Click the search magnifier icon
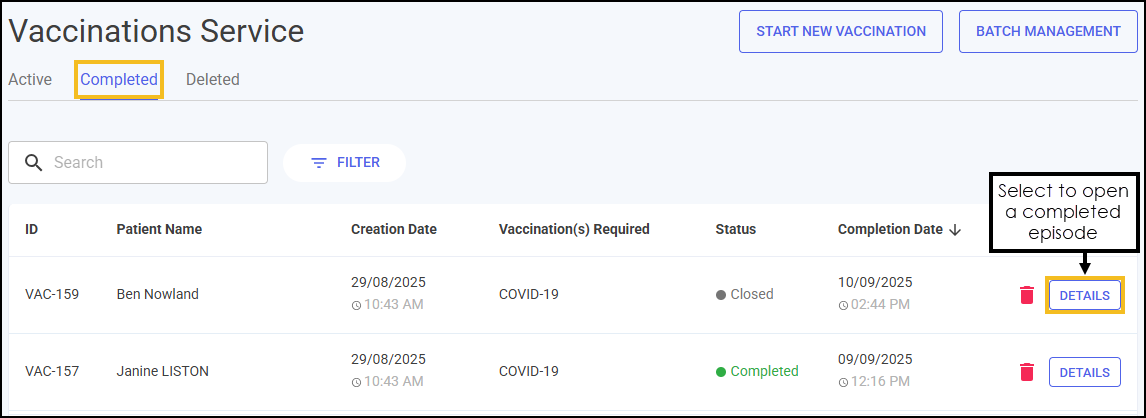 [34, 162]
